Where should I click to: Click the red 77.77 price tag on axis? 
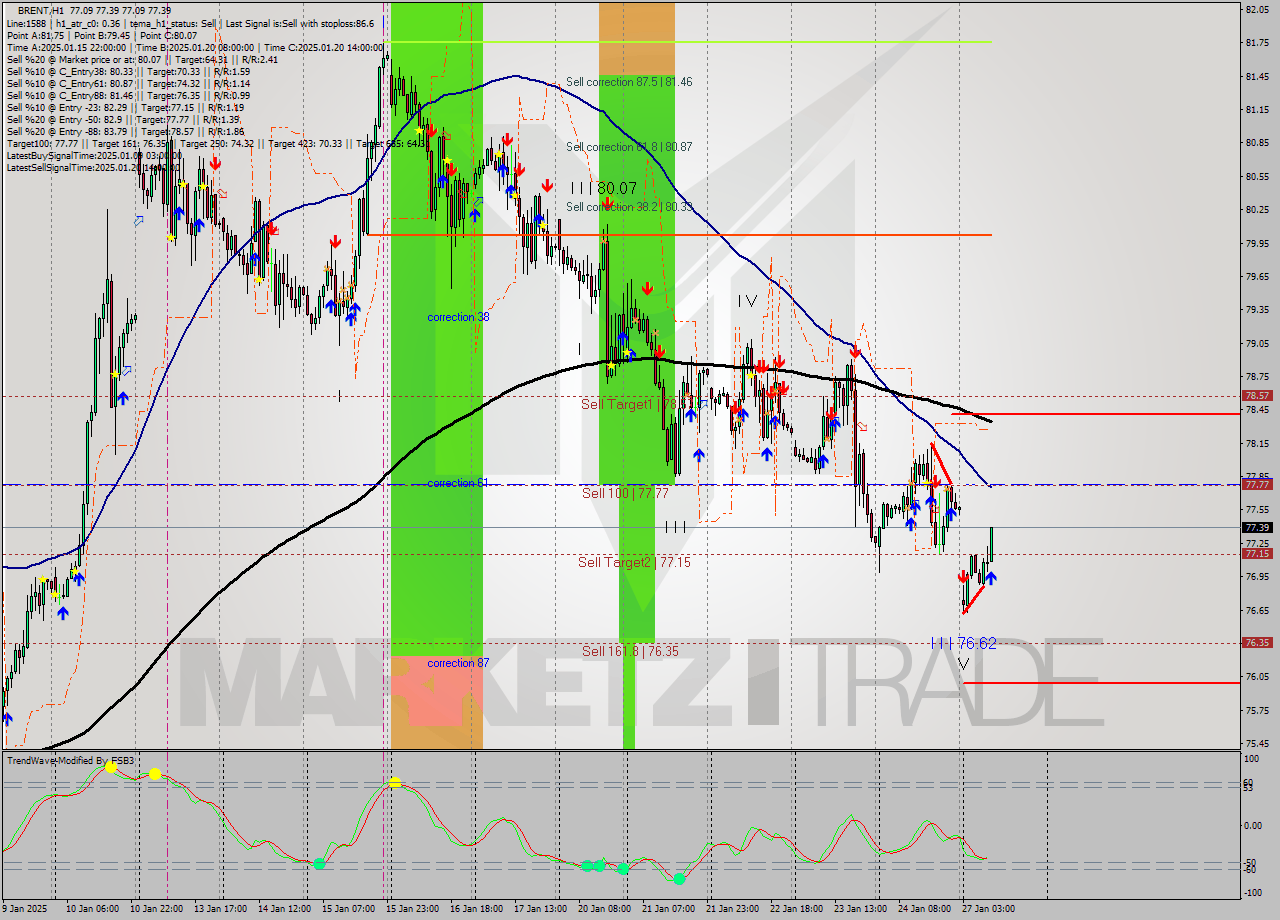tap(1257, 484)
